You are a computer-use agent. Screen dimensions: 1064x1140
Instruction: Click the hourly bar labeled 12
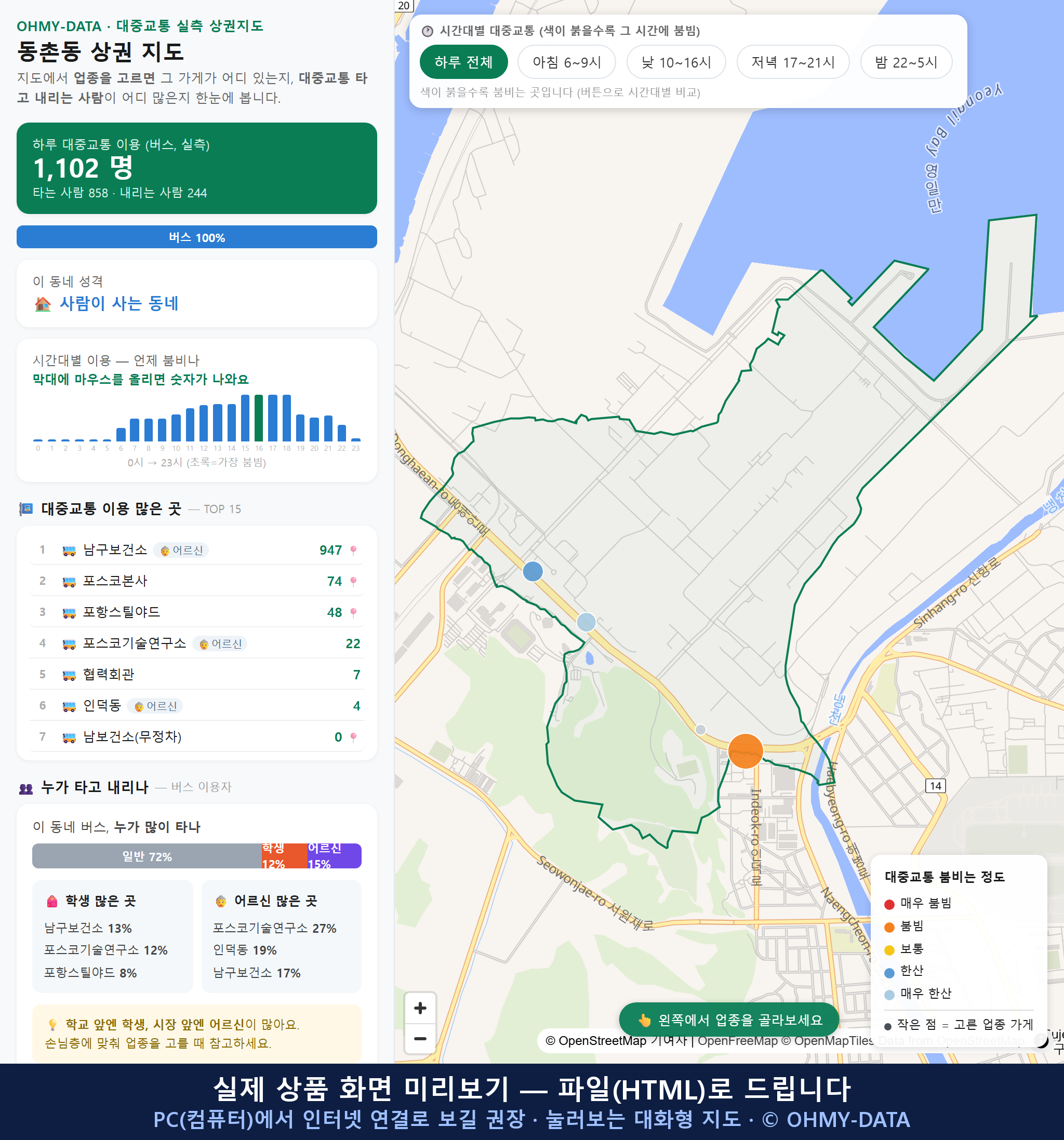[x=204, y=423]
